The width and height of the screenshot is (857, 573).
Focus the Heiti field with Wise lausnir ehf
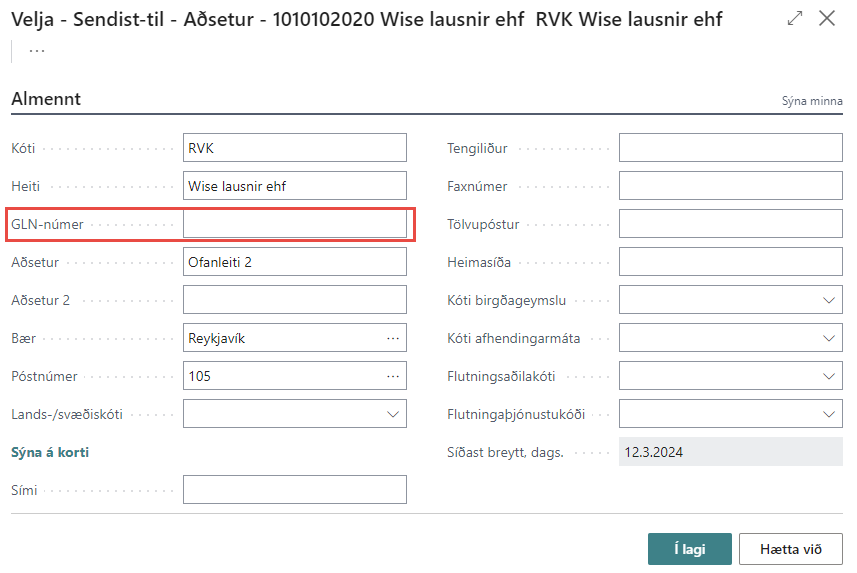click(x=296, y=186)
